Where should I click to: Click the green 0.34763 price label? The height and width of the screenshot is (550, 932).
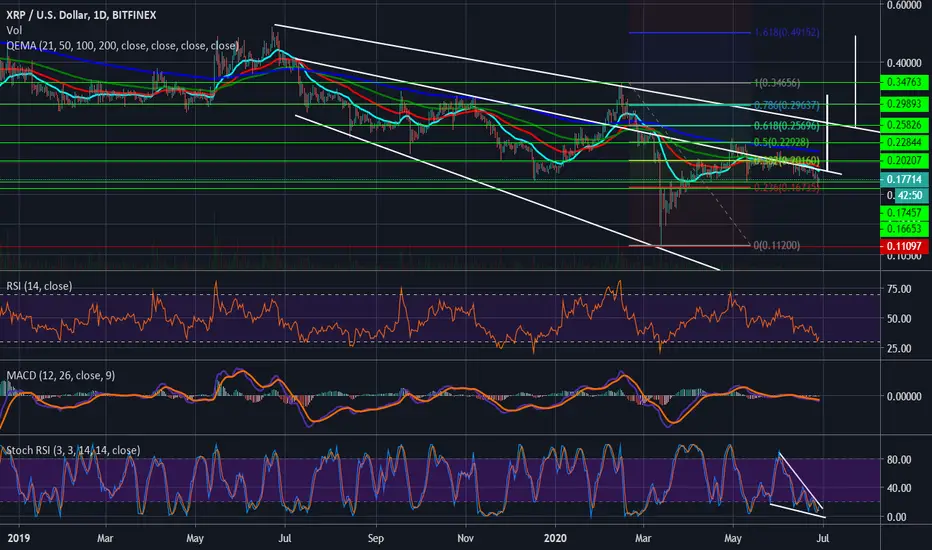click(904, 82)
